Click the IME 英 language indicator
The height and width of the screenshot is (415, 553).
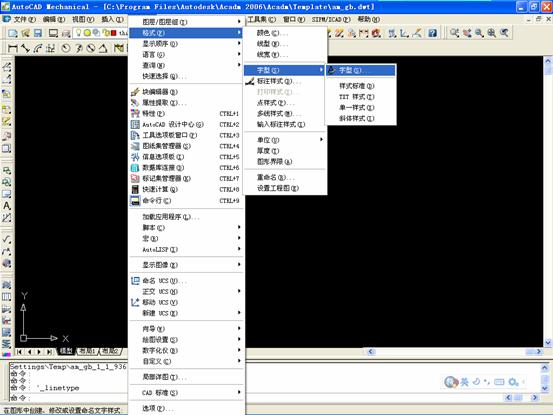pyautogui.click(x=464, y=382)
